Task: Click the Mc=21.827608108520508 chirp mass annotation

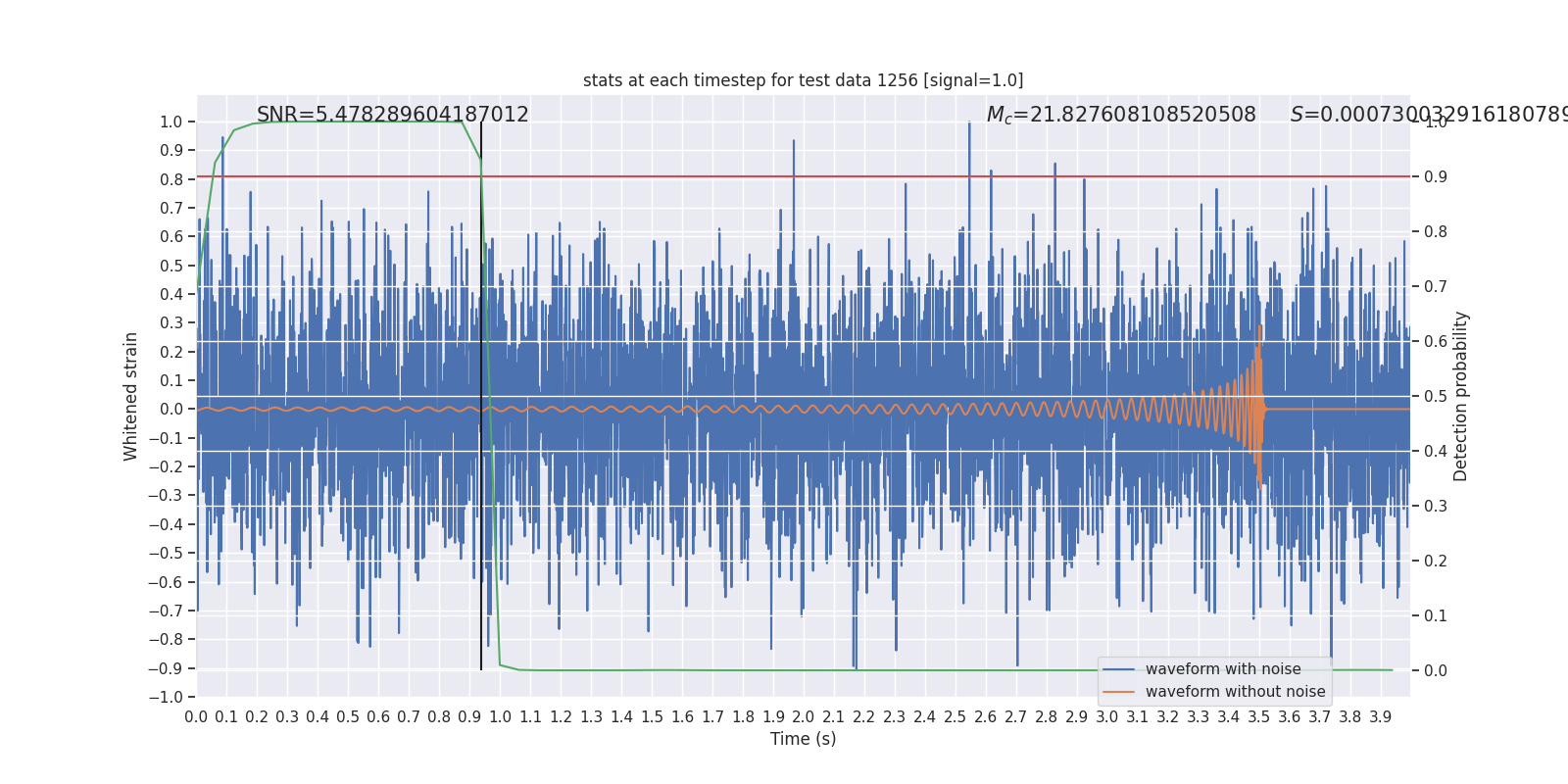Action: tap(1121, 115)
